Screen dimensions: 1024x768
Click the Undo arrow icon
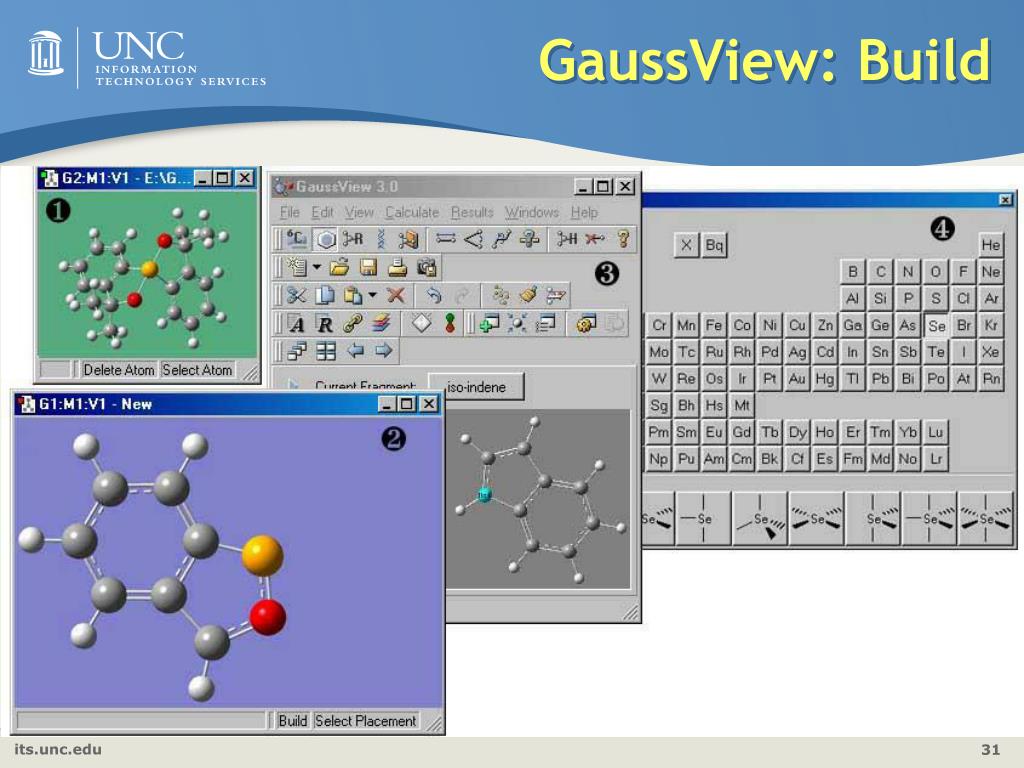(x=434, y=295)
